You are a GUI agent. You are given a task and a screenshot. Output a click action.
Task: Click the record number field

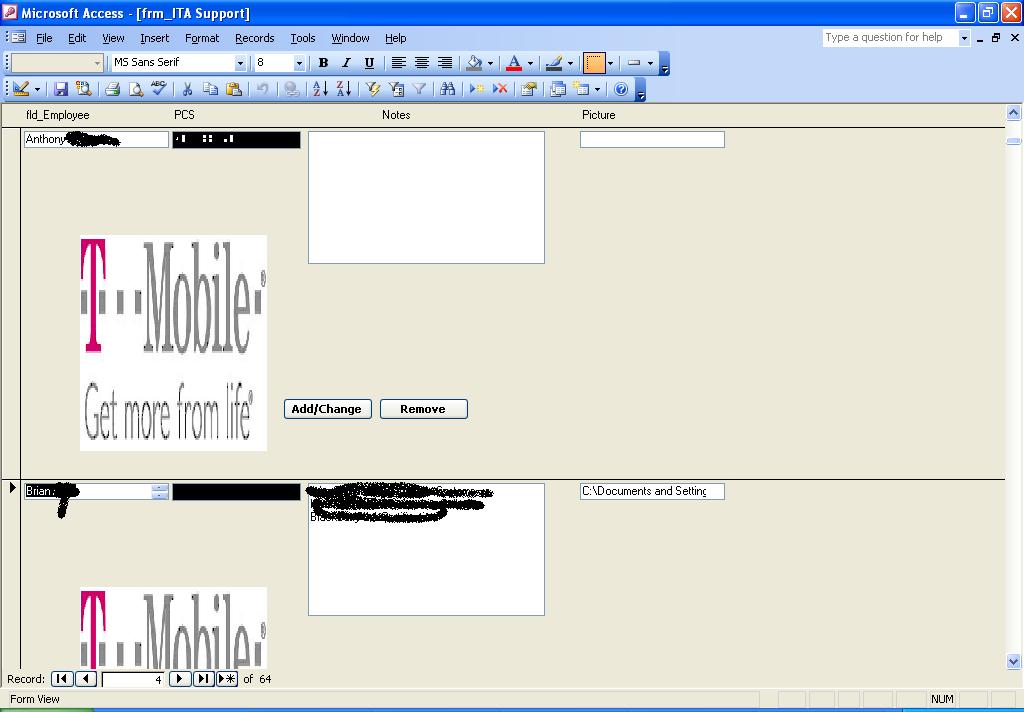click(133, 679)
